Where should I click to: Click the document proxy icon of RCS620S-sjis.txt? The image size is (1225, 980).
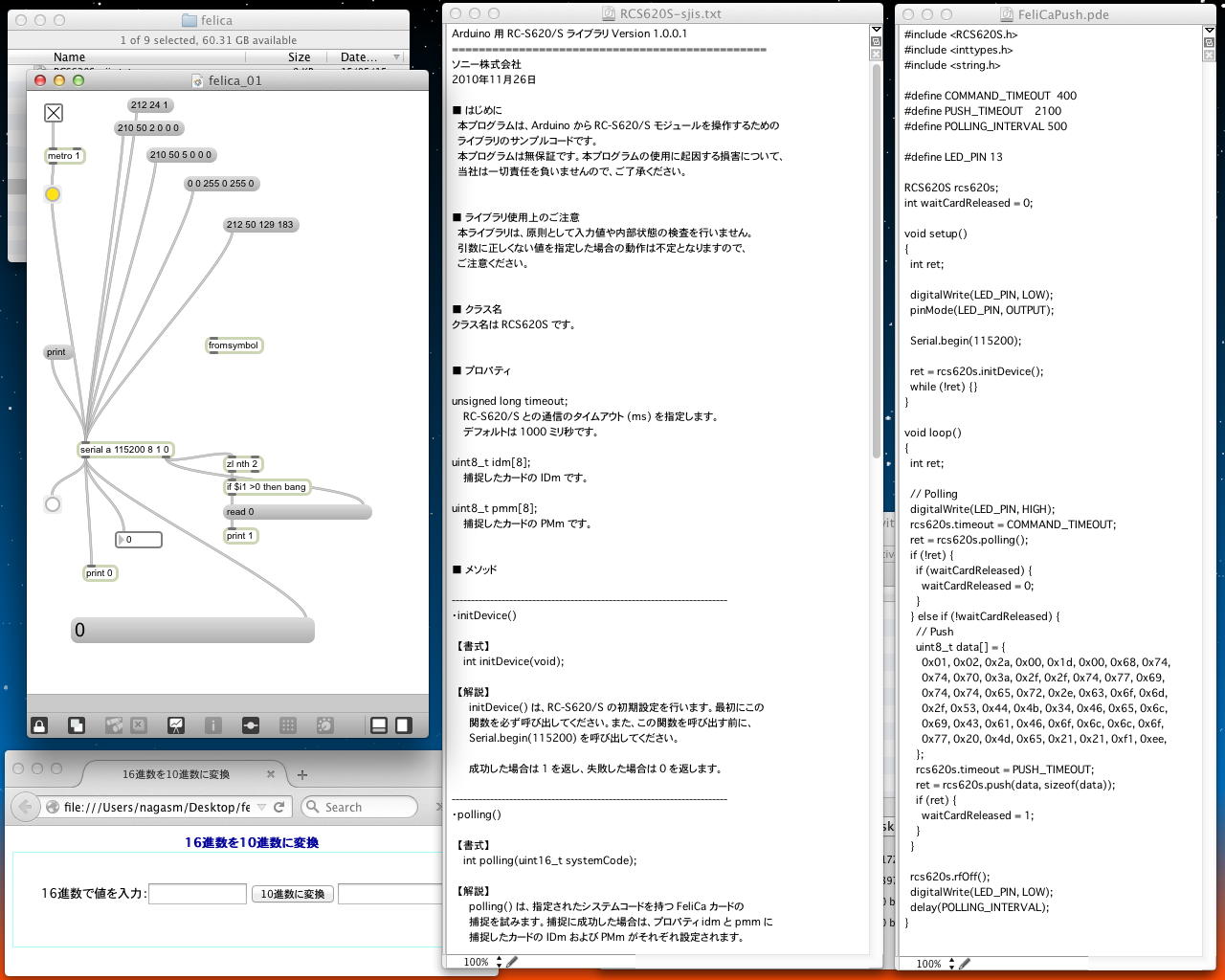tap(609, 14)
